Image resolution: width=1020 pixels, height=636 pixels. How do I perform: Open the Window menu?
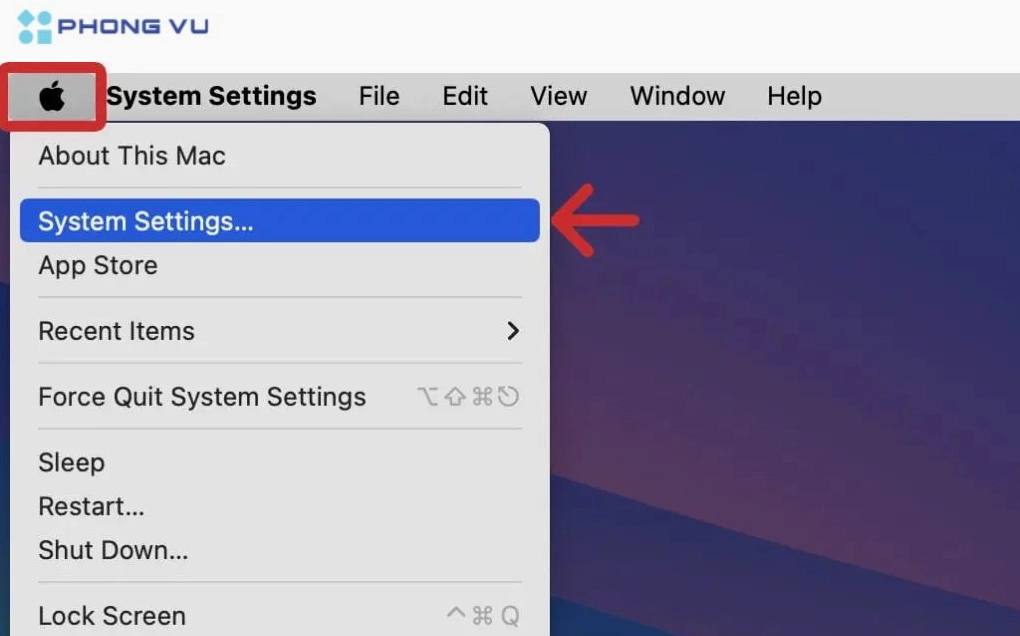click(x=677, y=97)
